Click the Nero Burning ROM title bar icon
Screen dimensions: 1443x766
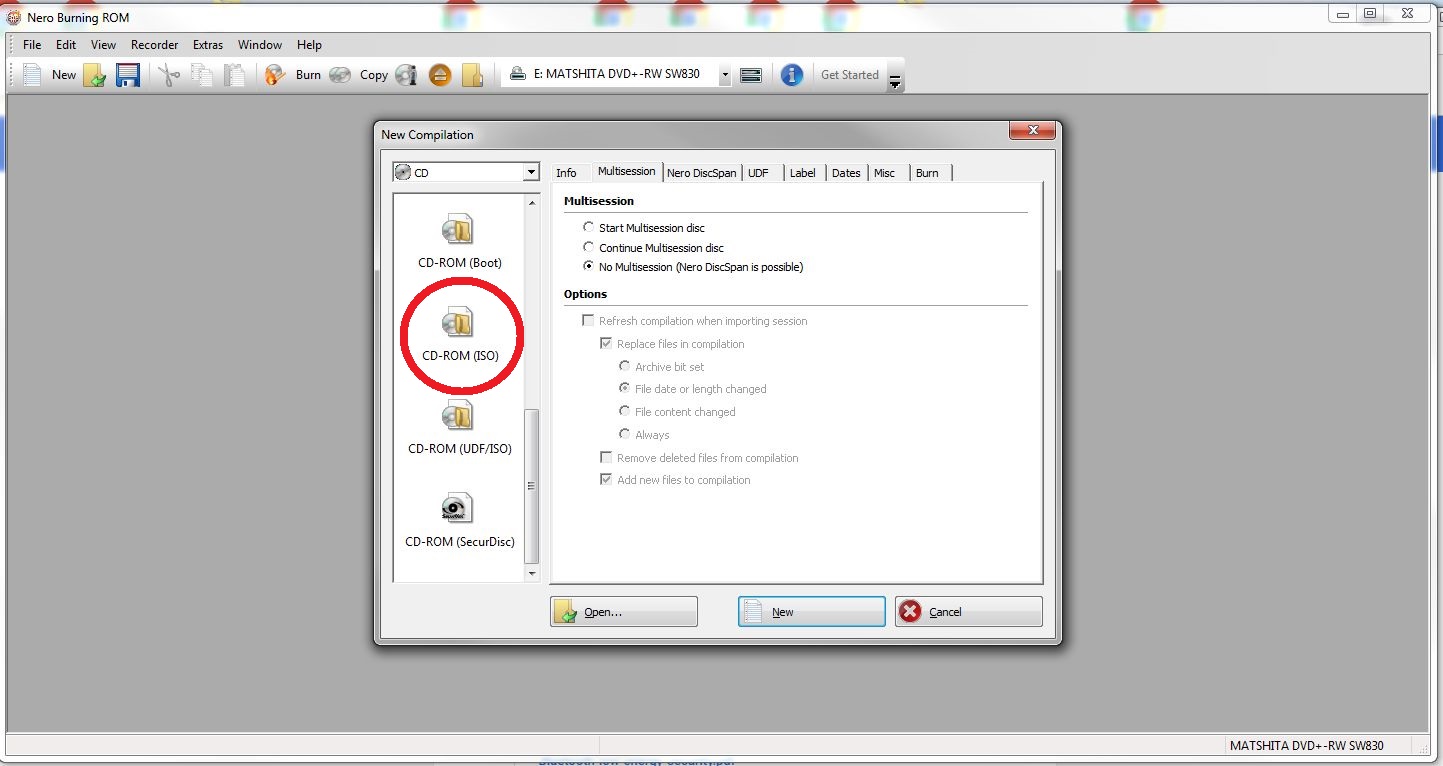(x=14, y=17)
